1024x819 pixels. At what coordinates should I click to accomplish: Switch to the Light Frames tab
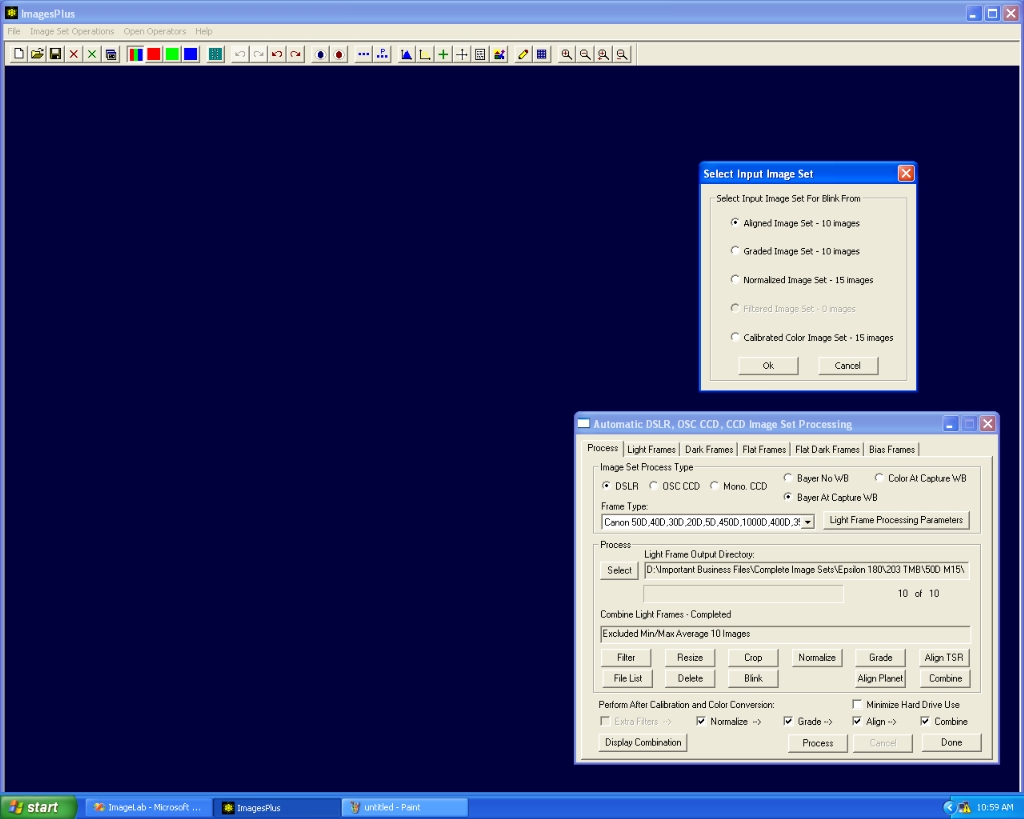point(651,449)
